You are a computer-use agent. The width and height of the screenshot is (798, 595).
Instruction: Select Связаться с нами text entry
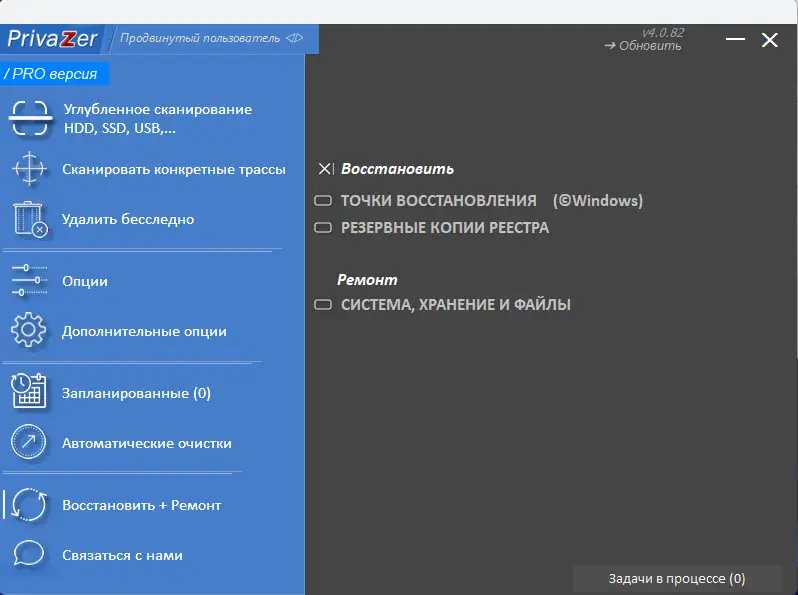pyautogui.click(x=122, y=555)
